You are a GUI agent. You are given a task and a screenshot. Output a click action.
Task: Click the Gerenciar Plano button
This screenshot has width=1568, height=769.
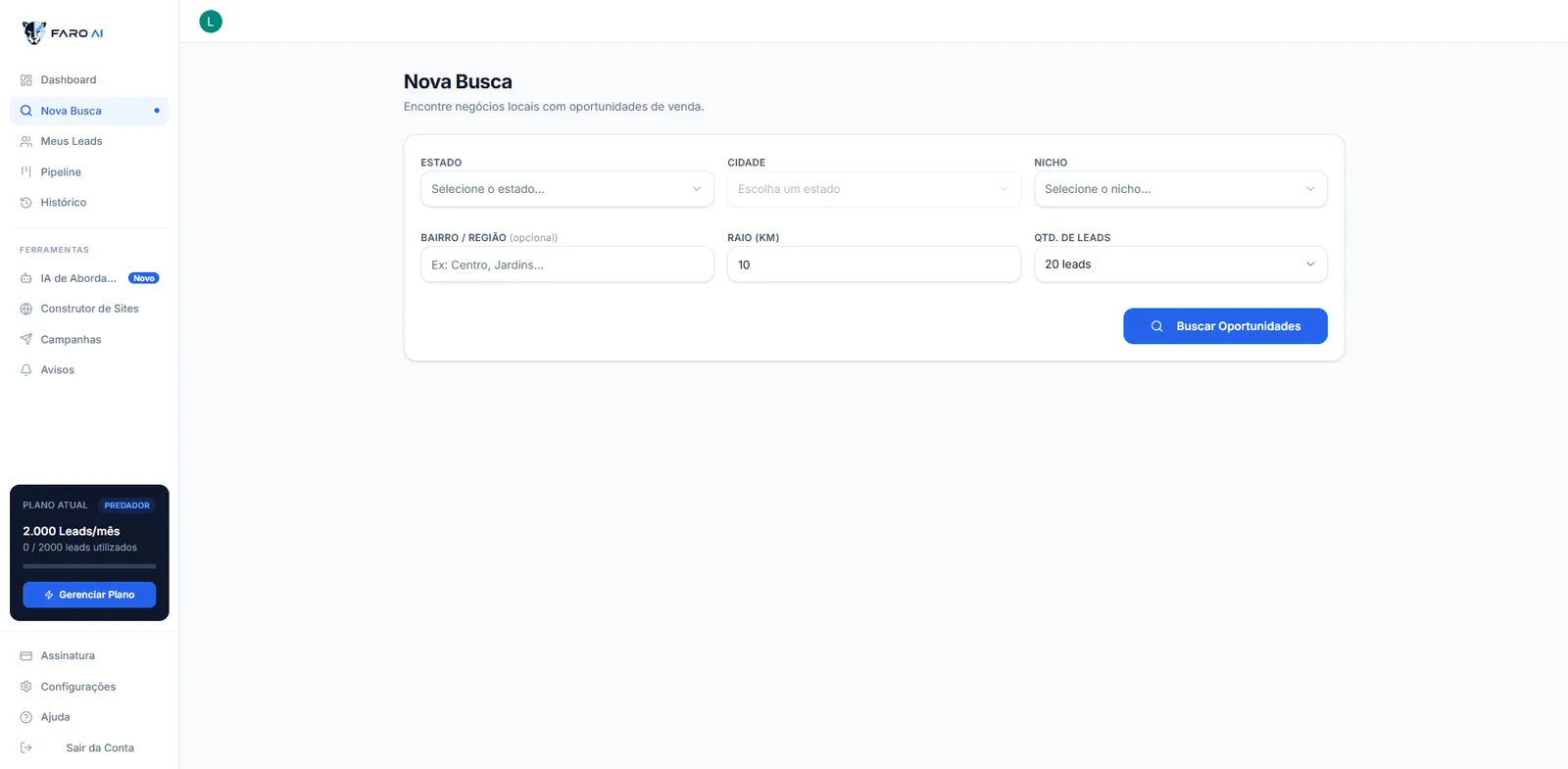point(89,595)
